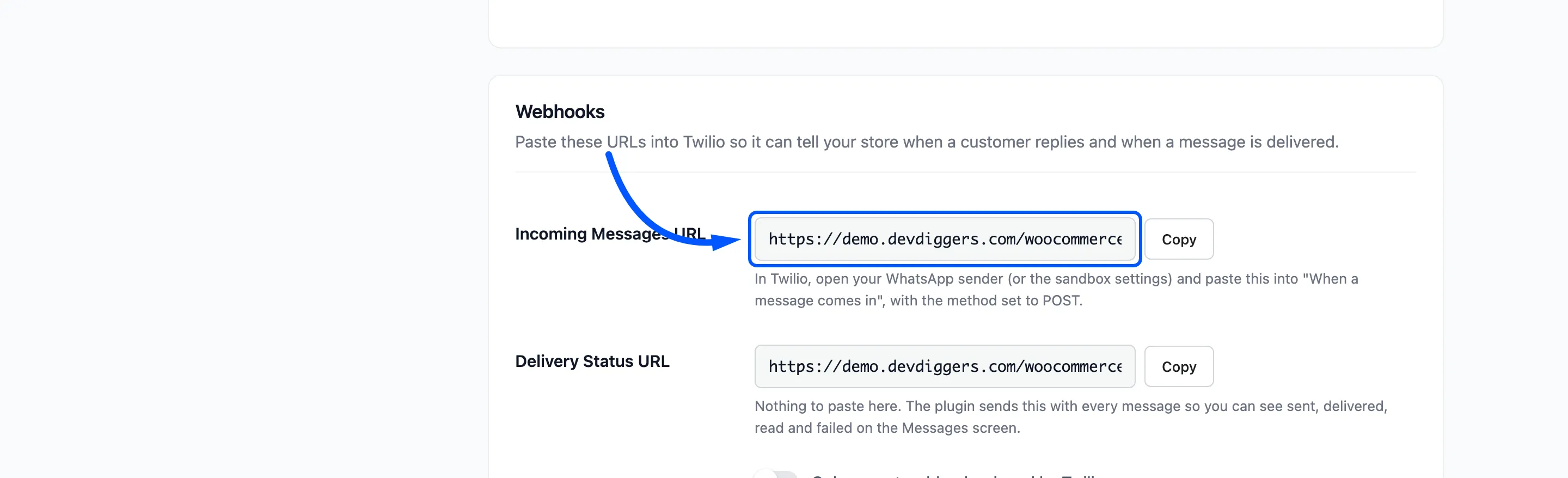Click the 'When a message comes in' help text
The image size is (1568, 478).
(x=1056, y=289)
